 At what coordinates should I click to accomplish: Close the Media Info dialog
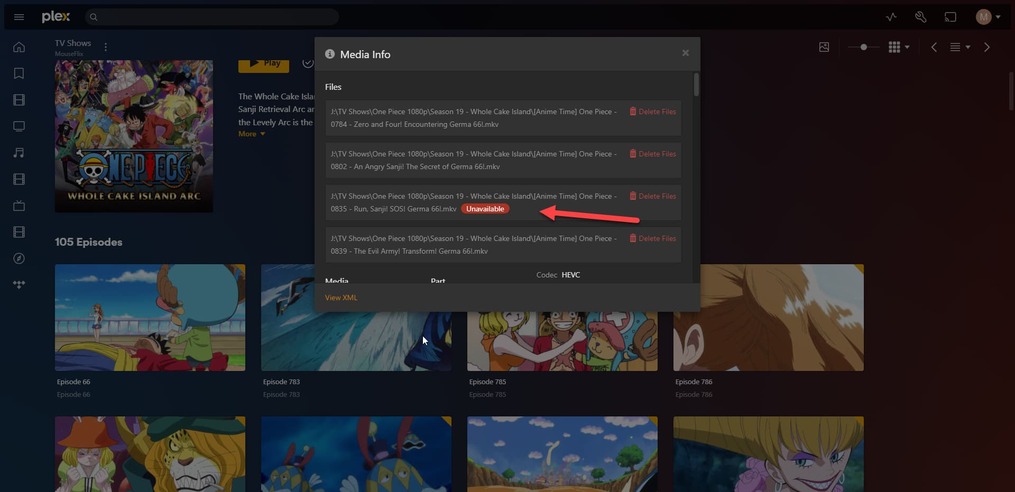click(686, 53)
